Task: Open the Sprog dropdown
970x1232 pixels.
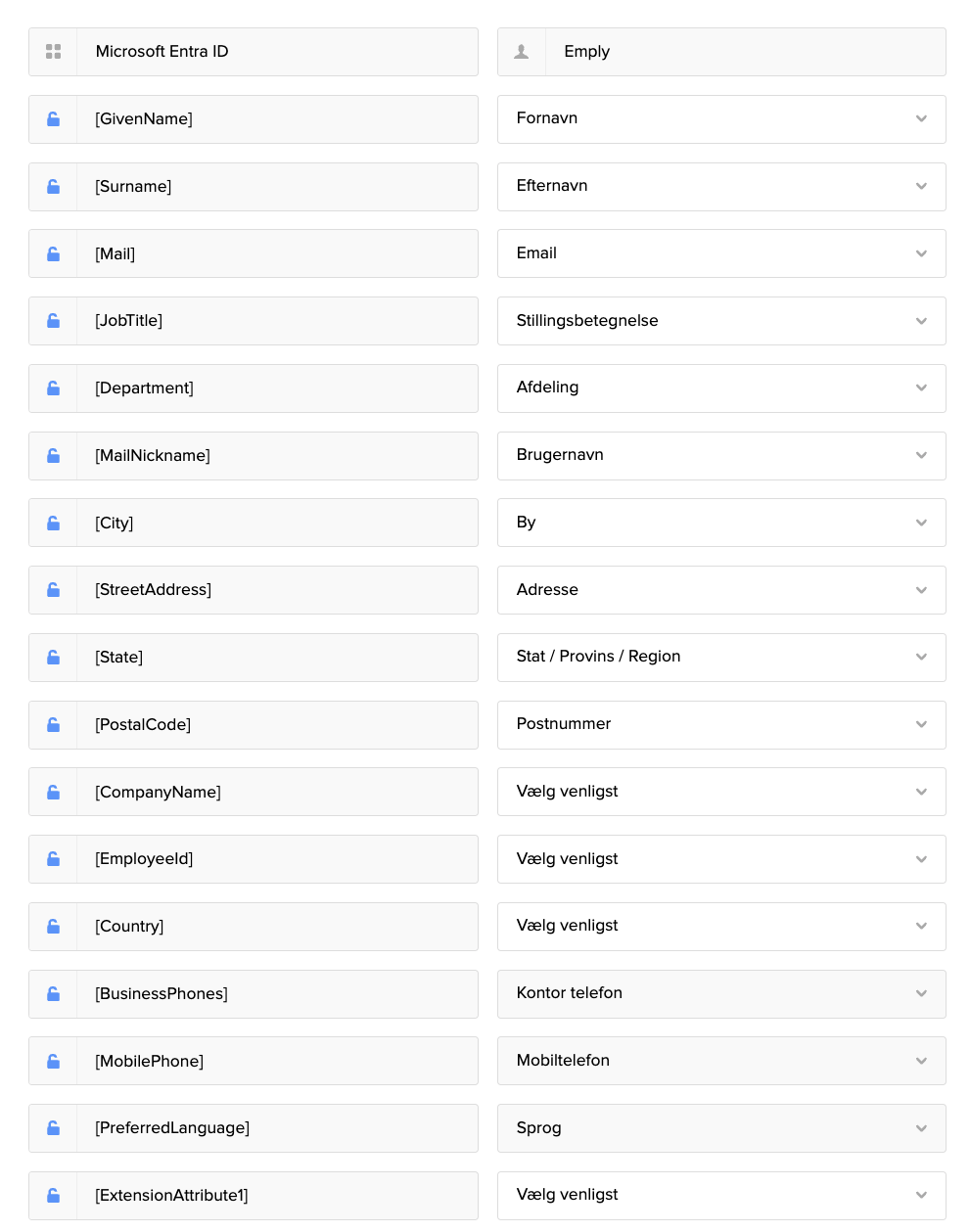Action: click(721, 1127)
